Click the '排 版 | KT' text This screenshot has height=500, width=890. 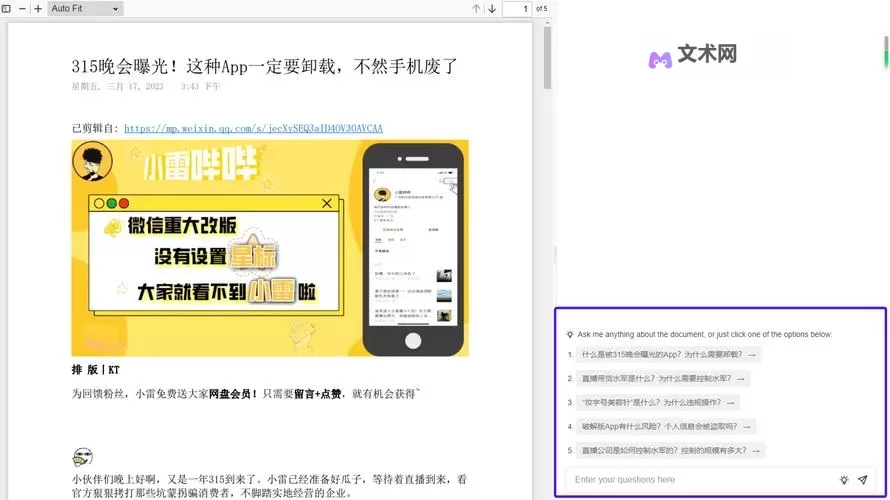(x=95, y=370)
